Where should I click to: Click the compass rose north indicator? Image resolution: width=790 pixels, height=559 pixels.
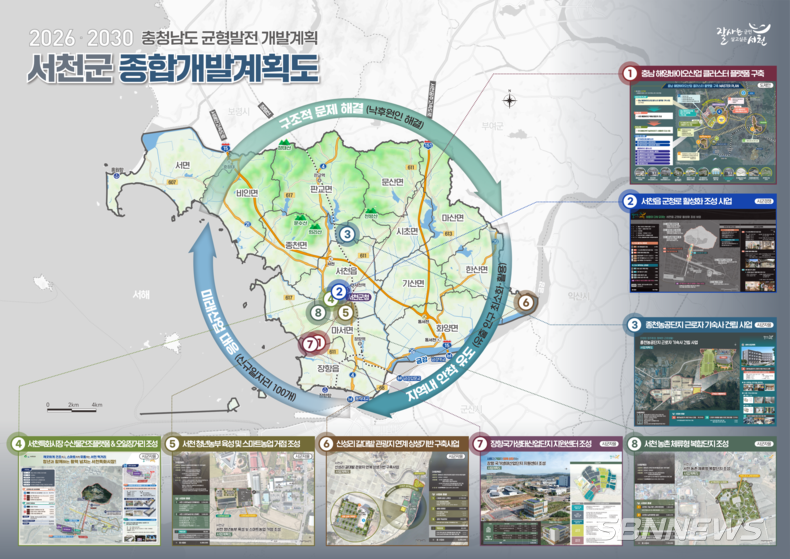(x=509, y=99)
